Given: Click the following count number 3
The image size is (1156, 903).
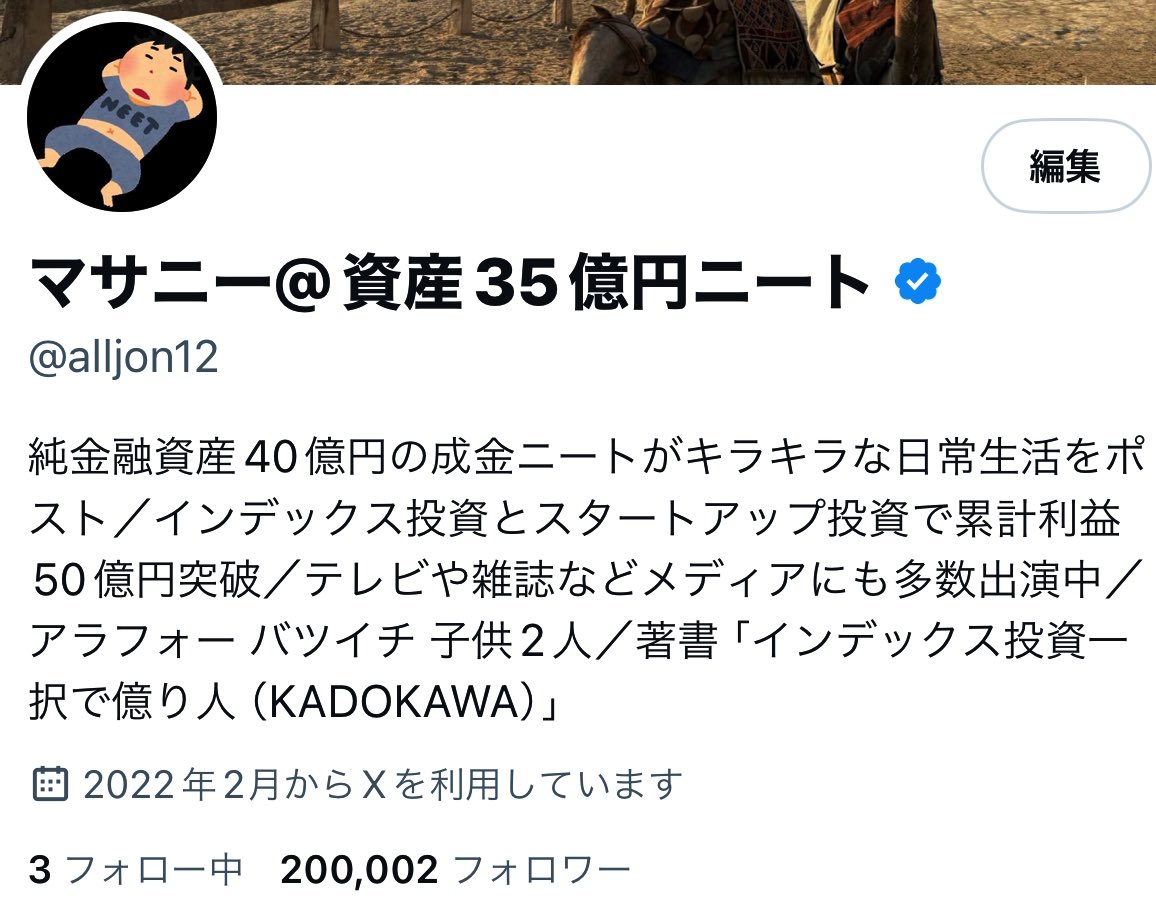Looking at the screenshot, I should (40, 870).
